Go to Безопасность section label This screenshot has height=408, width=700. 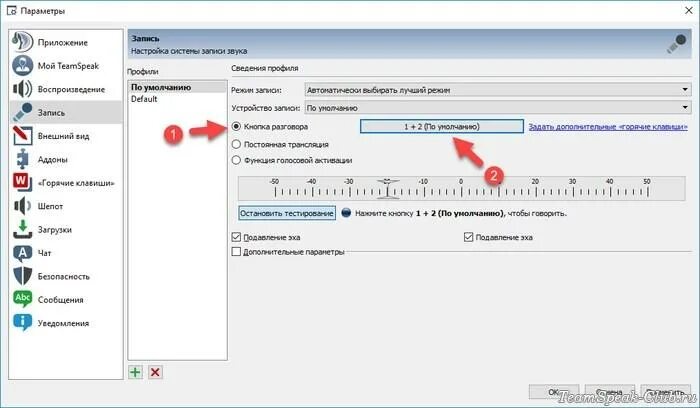pos(64,277)
